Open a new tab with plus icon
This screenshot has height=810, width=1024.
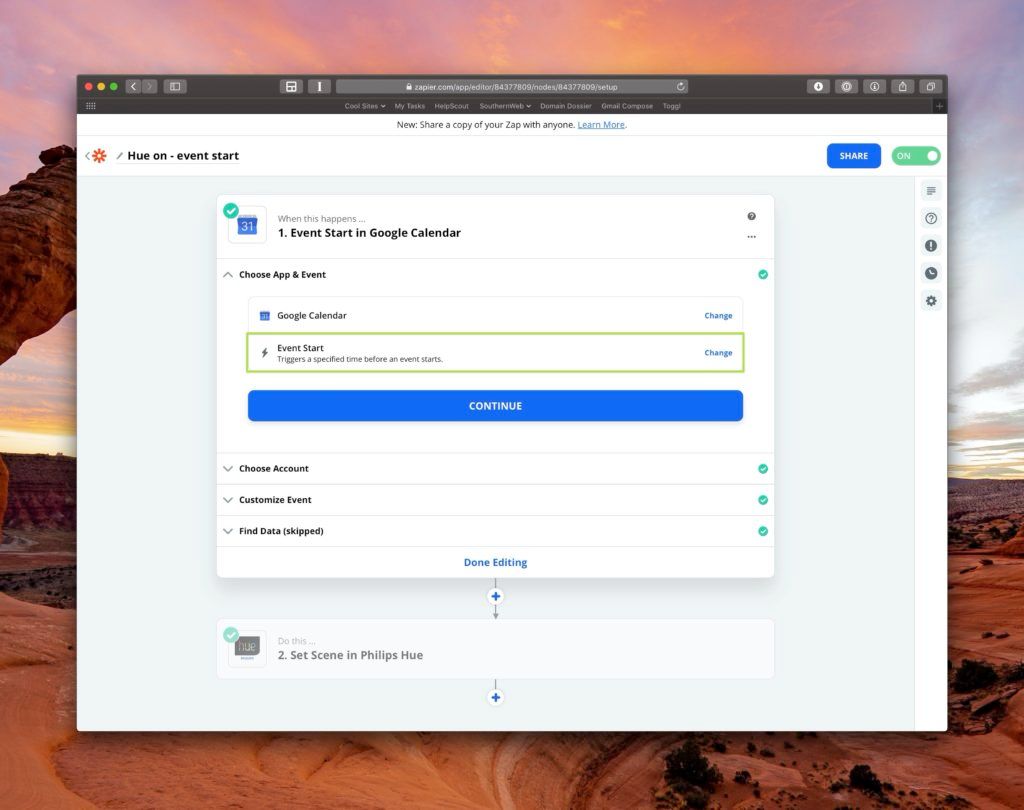tap(939, 106)
